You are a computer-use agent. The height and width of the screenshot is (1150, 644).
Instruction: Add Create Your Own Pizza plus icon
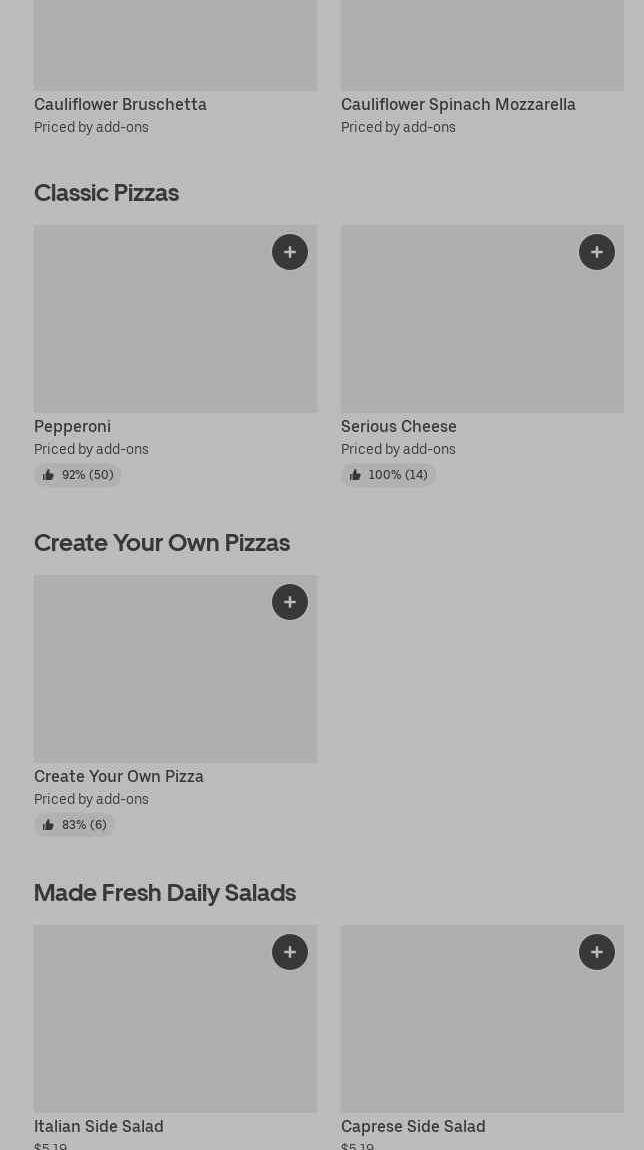point(290,602)
